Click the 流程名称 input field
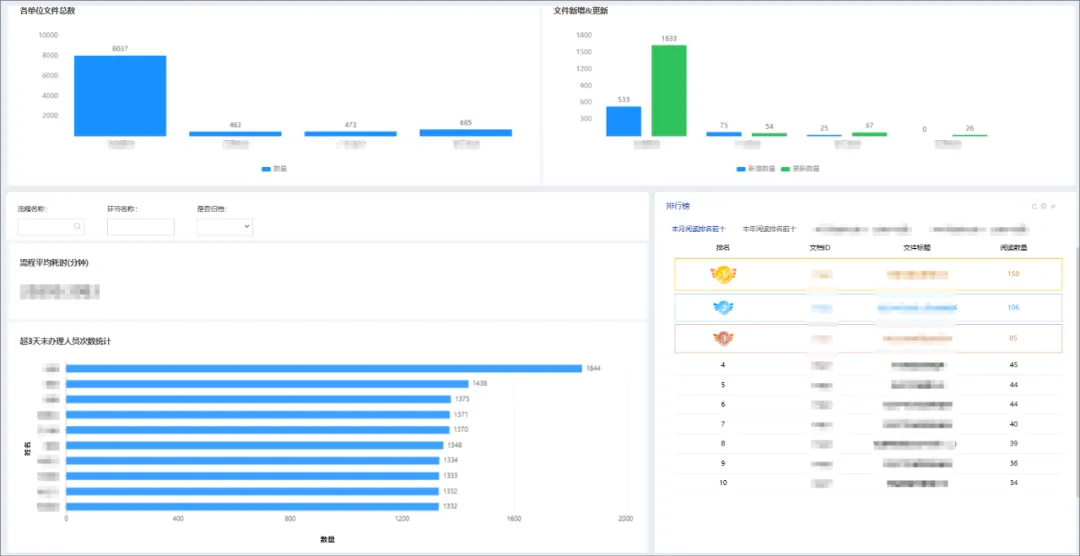The width and height of the screenshot is (1080, 556). 51,227
